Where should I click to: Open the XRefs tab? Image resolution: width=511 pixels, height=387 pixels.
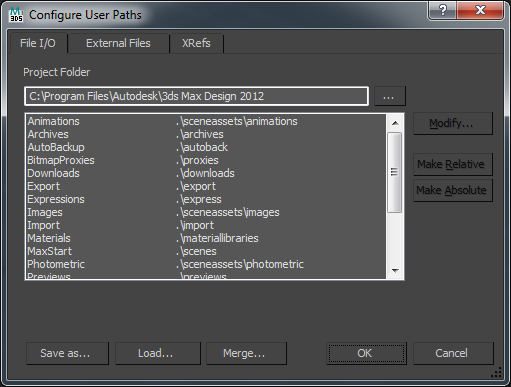(196, 43)
